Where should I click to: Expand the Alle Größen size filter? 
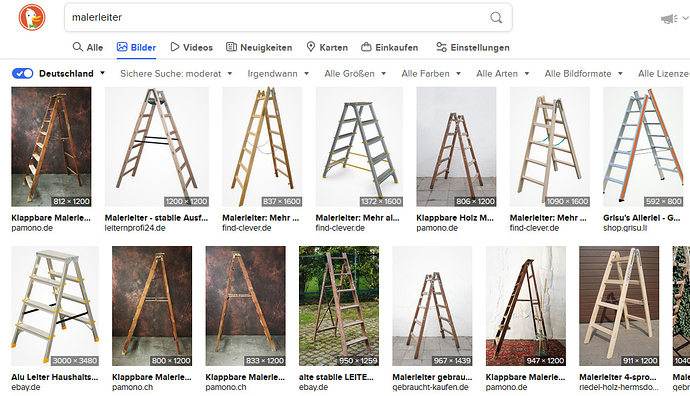pos(355,73)
